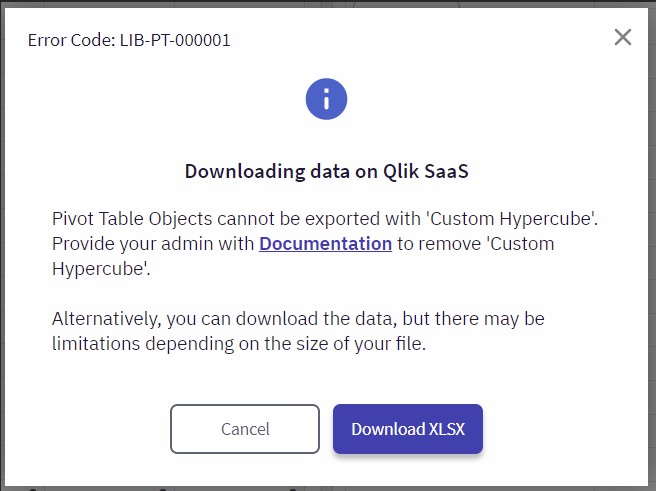656x491 pixels.
Task: Start the Download XLSX export
Action: pyautogui.click(x=408, y=429)
